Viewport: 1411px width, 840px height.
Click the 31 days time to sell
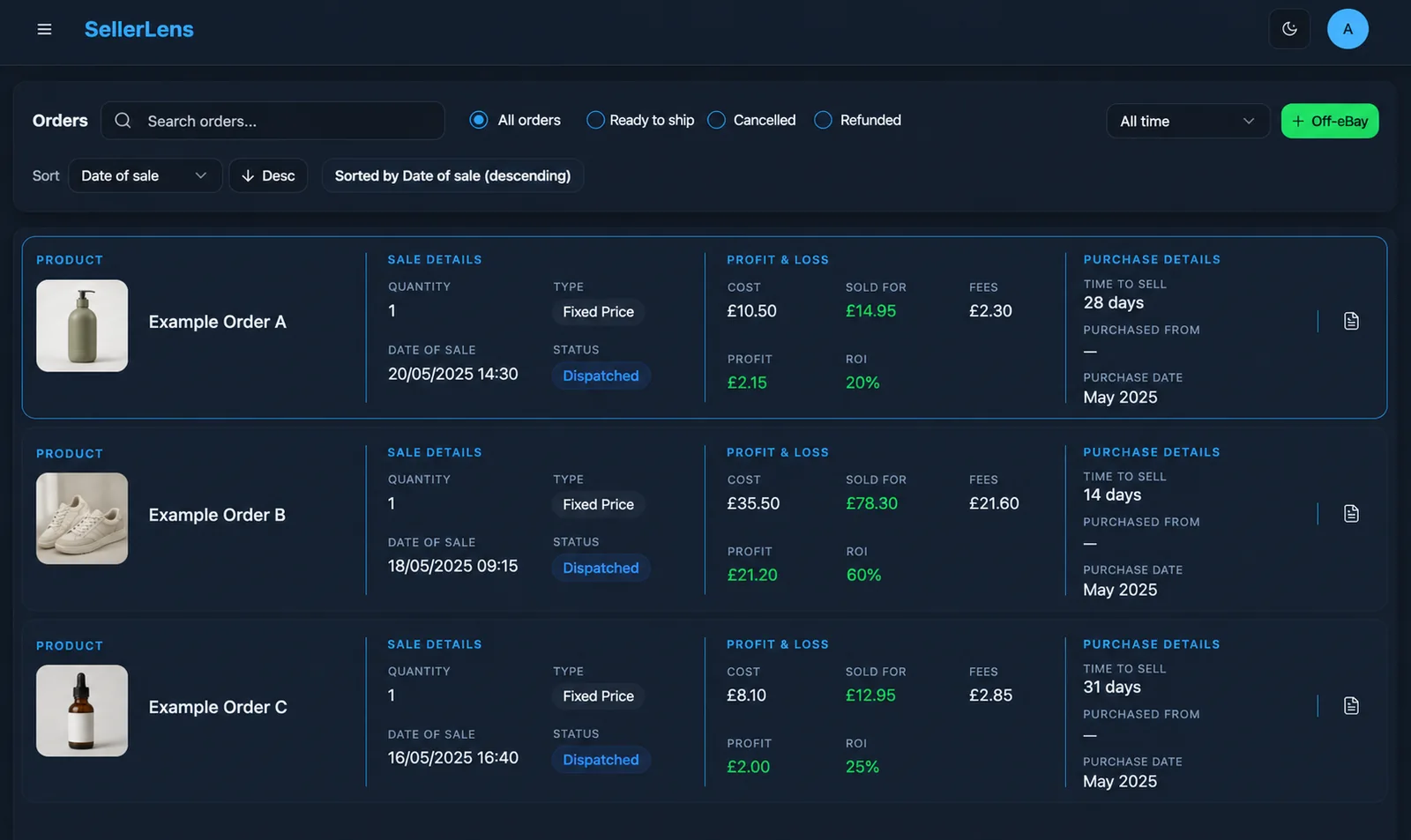(x=1112, y=687)
